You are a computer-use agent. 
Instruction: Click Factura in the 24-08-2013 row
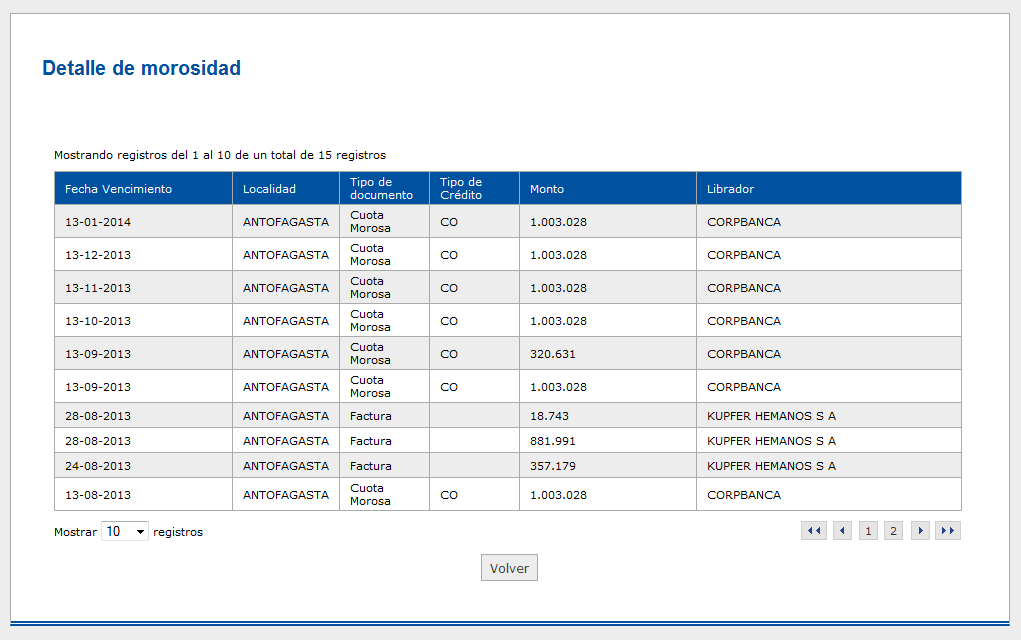[371, 466]
